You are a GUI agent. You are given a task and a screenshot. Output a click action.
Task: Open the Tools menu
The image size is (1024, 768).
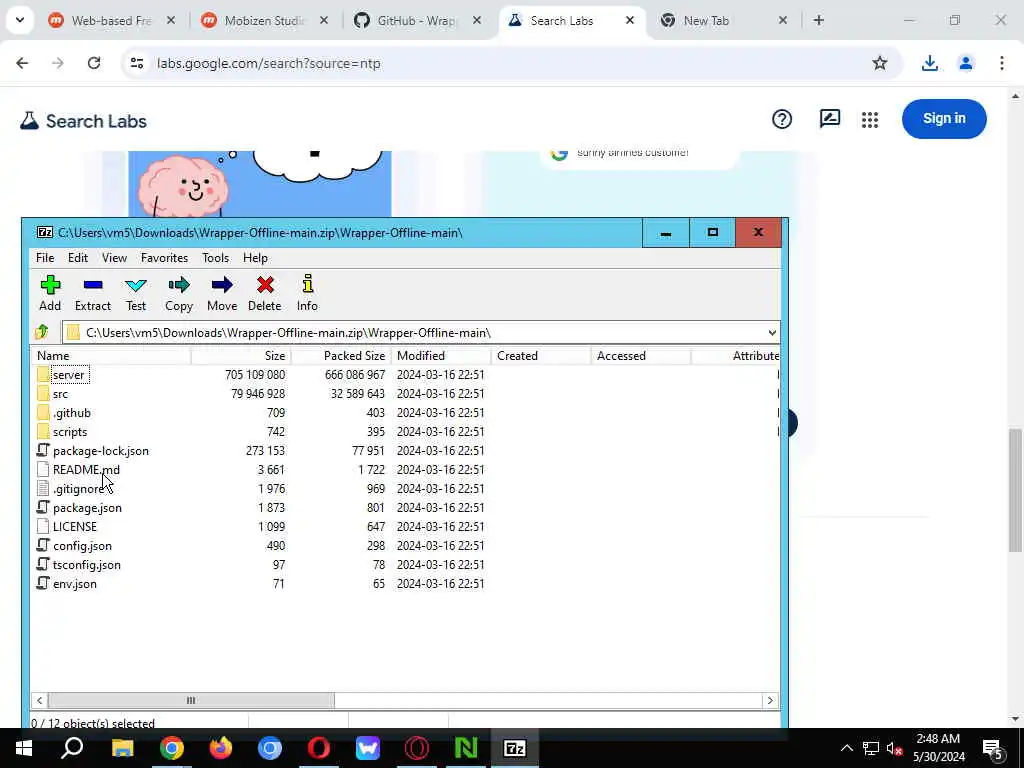pyautogui.click(x=216, y=258)
